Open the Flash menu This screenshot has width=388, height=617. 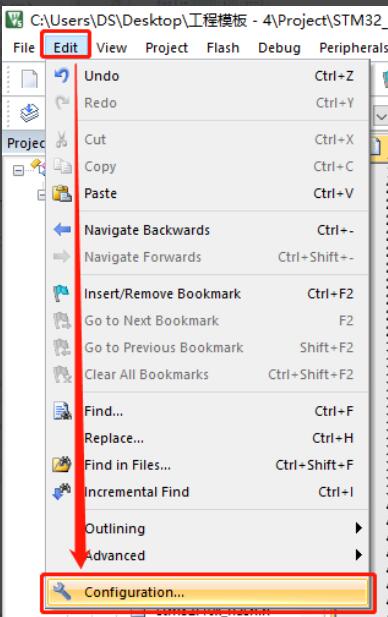[223, 48]
